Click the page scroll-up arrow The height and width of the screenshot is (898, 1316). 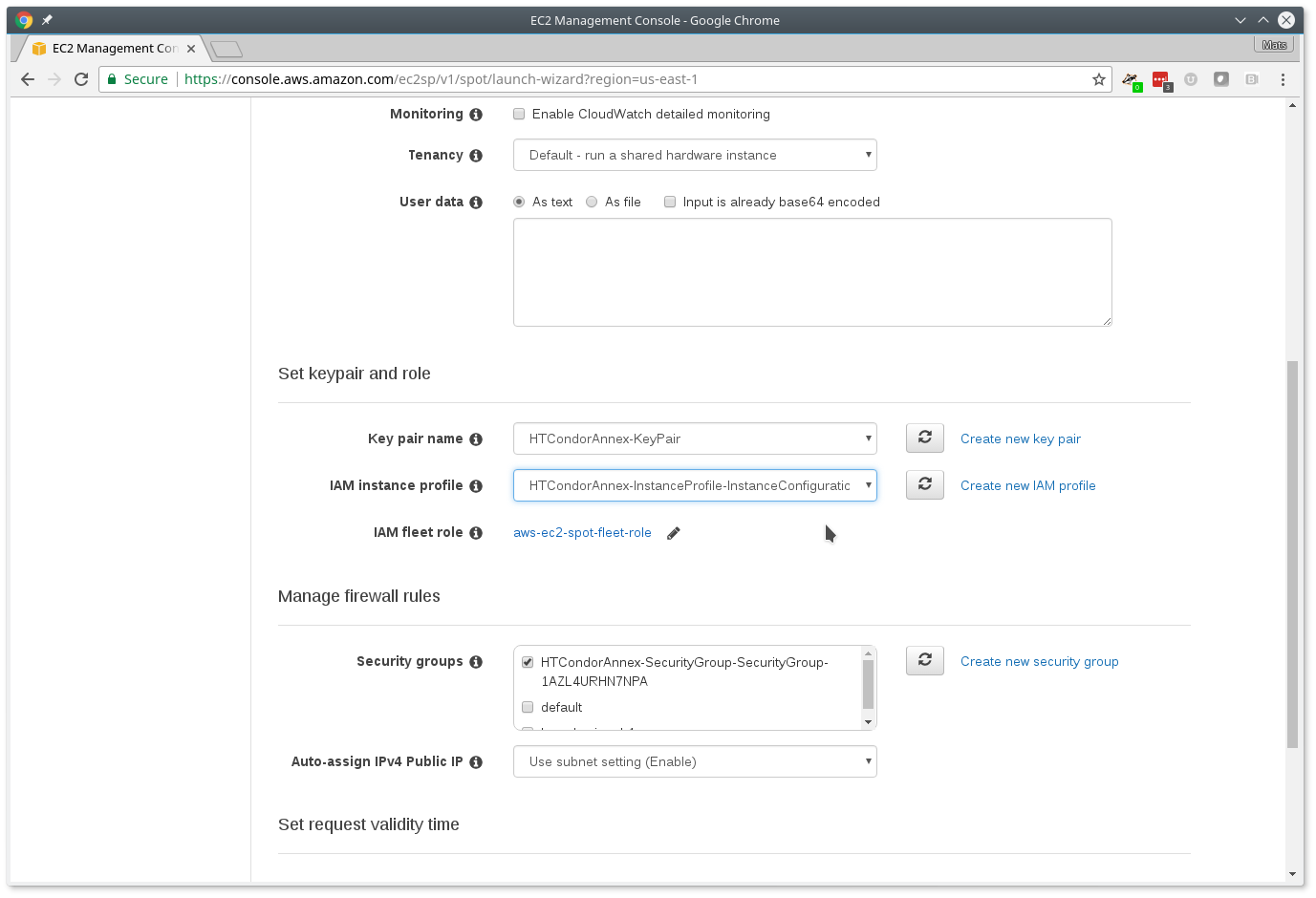(x=1292, y=105)
